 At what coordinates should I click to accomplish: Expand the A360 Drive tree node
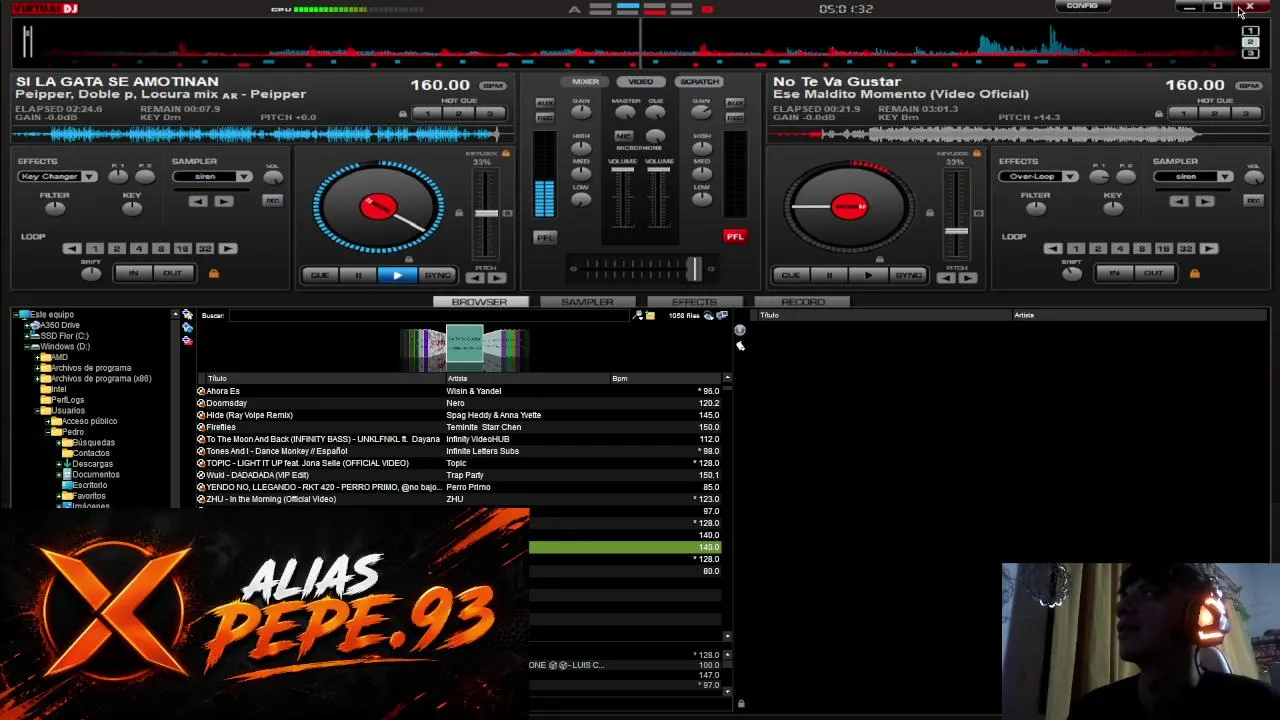point(28,325)
